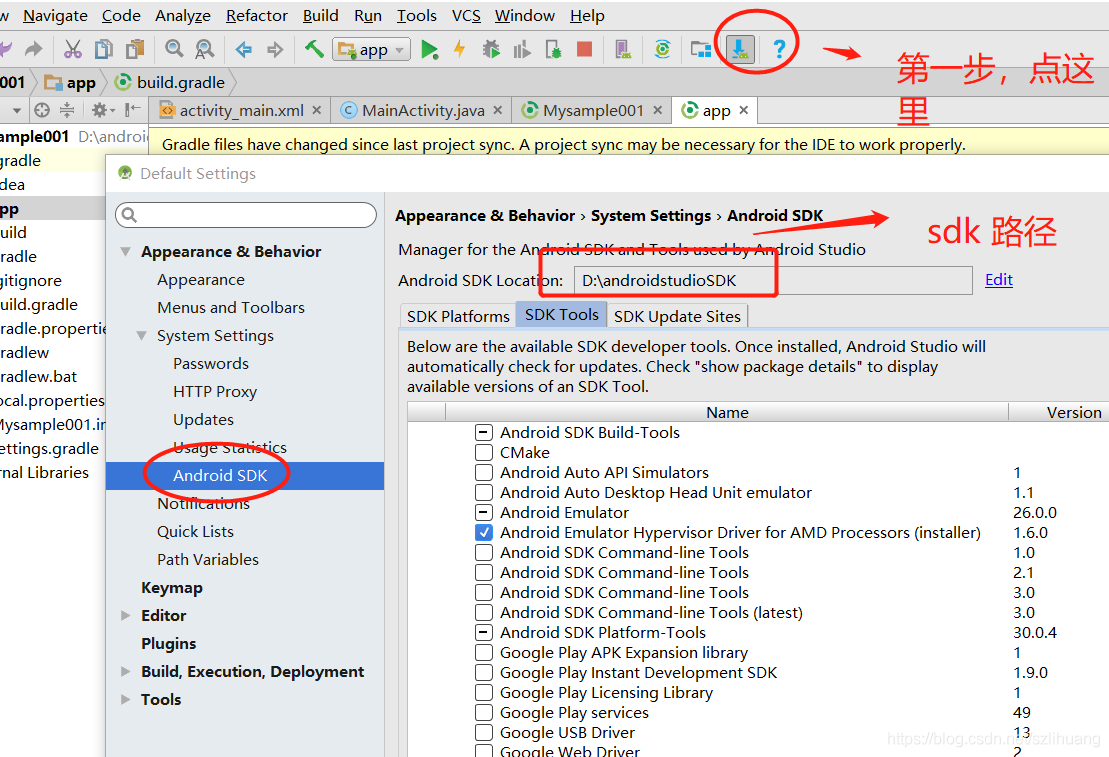Click hide project panel icon

pyautogui.click(x=132, y=110)
